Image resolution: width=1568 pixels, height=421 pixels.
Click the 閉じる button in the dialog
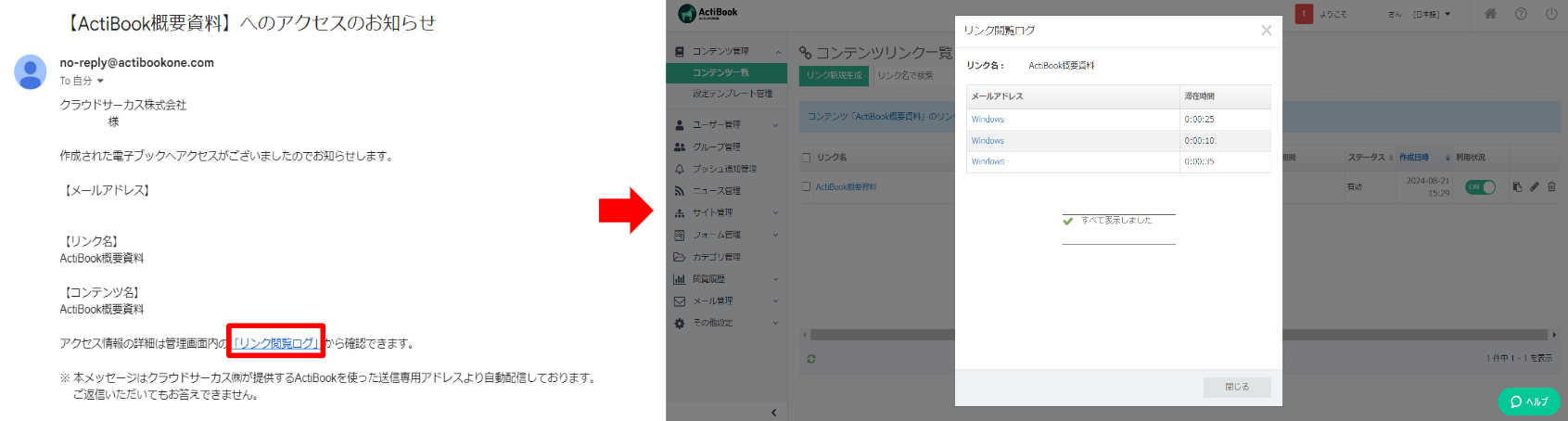[x=1237, y=387]
